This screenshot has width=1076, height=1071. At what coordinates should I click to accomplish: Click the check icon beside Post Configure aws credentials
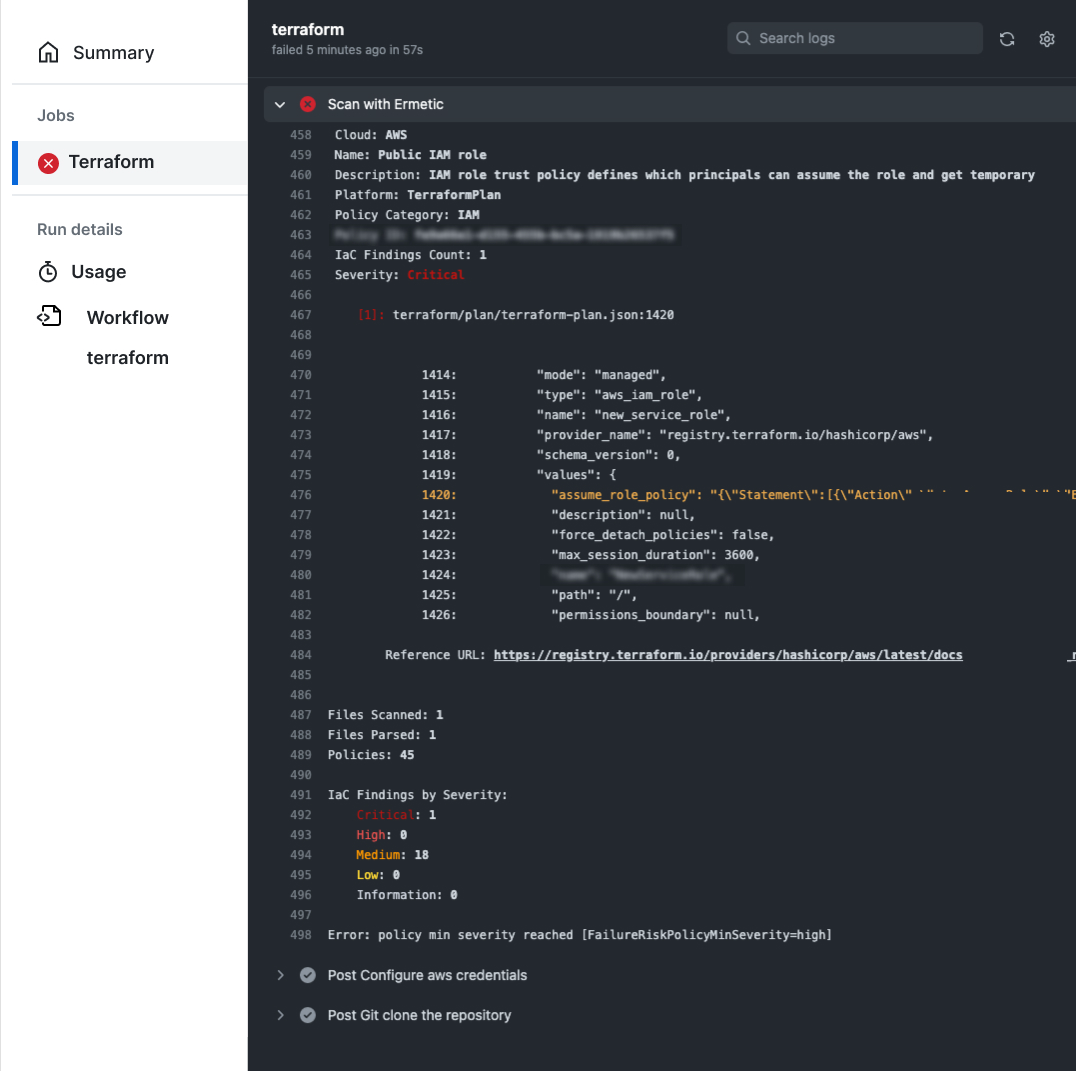(x=308, y=975)
